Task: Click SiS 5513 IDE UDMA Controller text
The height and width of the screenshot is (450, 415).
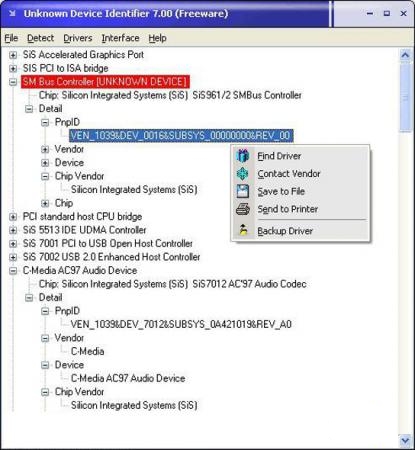Action: coord(84,230)
